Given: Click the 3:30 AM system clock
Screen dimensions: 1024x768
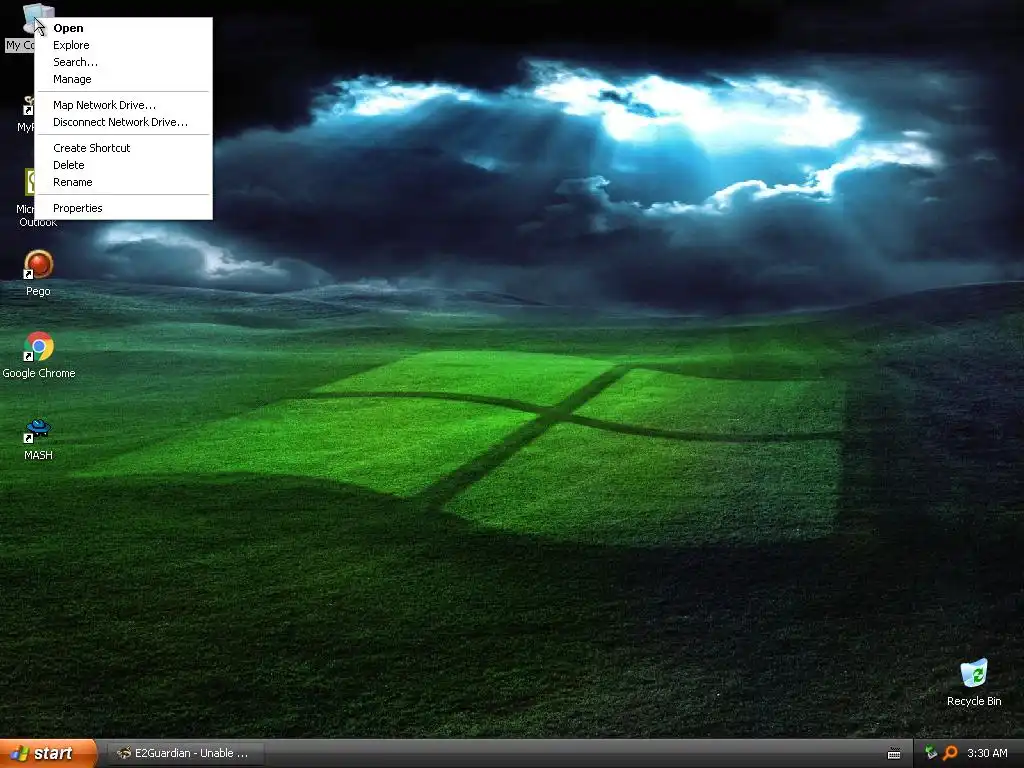Looking at the screenshot, I should (x=987, y=753).
